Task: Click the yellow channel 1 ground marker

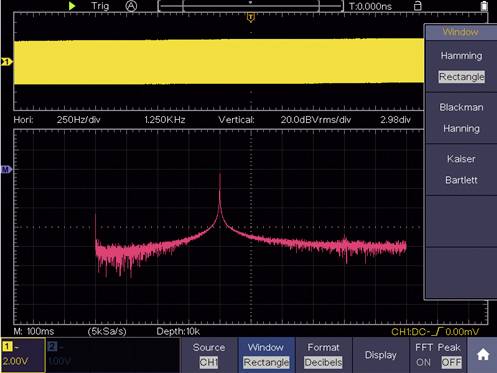Action: pyautogui.click(x=6, y=62)
